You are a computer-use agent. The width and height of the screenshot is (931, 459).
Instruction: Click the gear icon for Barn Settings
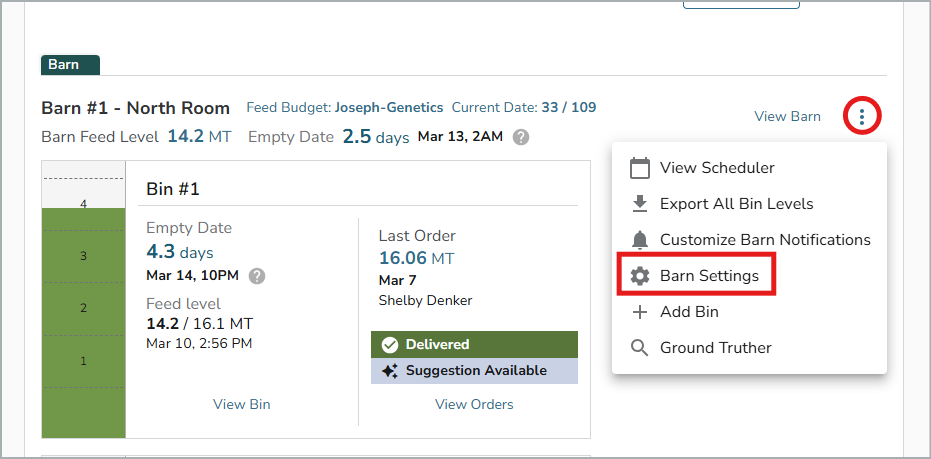pyautogui.click(x=640, y=276)
